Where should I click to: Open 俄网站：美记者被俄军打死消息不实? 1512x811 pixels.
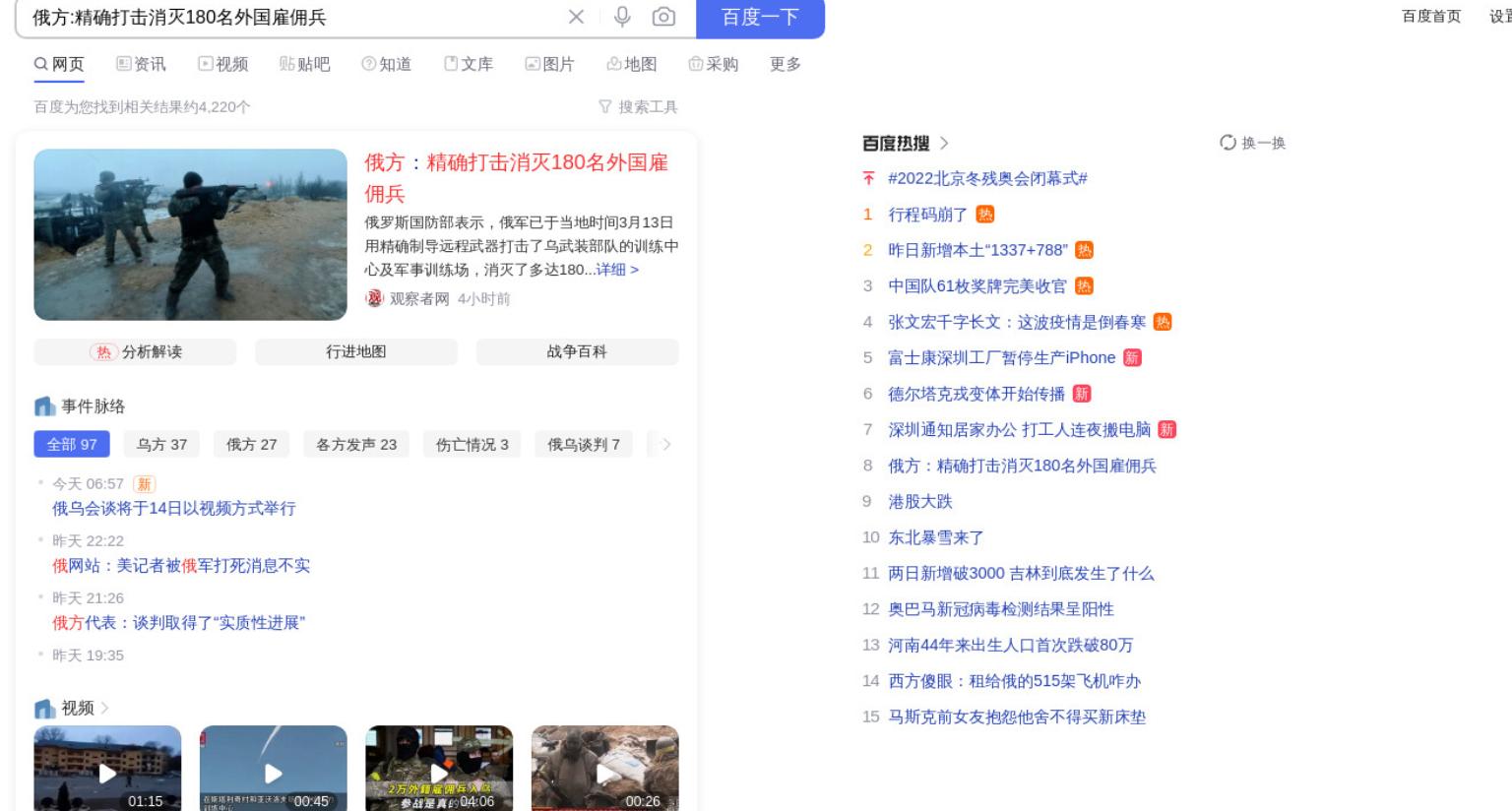pyautogui.click(x=181, y=565)
